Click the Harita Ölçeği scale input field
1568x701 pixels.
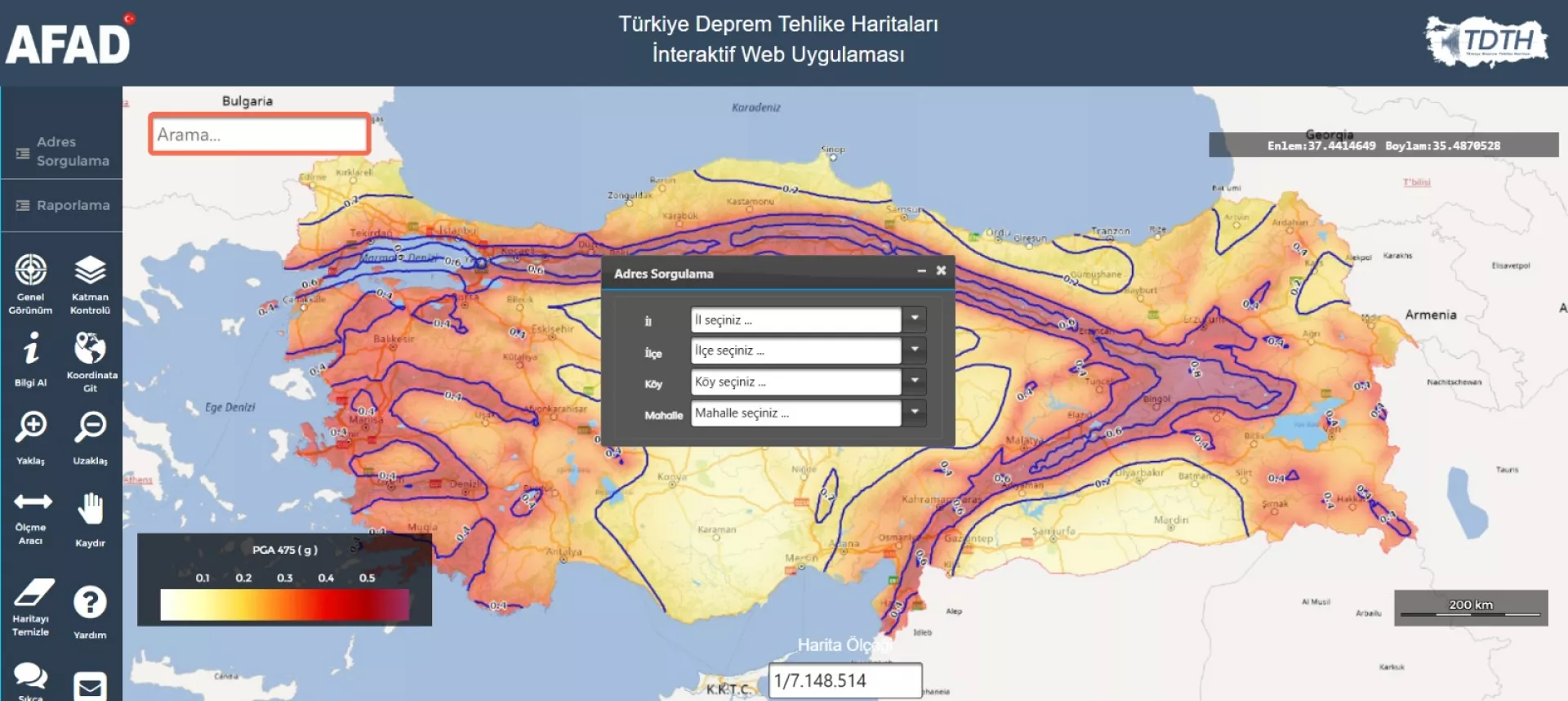(845, 681)
